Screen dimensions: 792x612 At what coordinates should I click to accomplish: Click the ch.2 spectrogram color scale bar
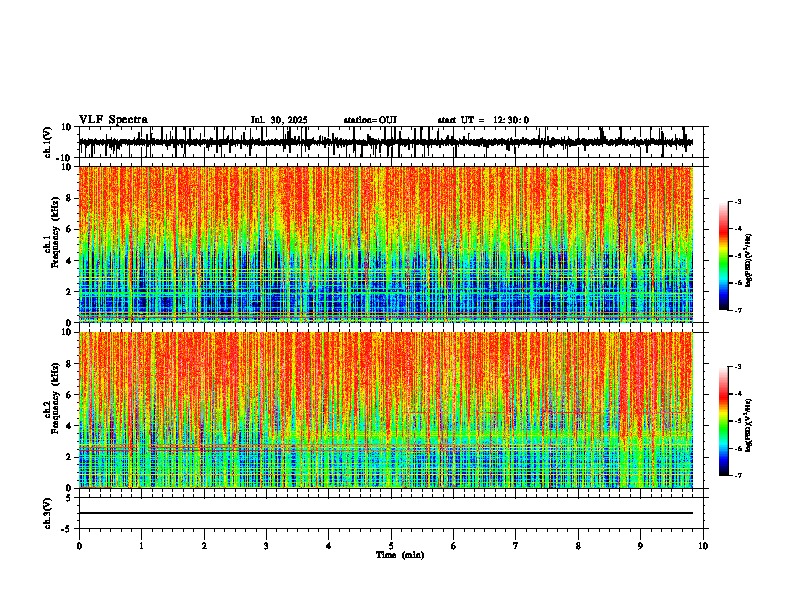click(724, 421)
